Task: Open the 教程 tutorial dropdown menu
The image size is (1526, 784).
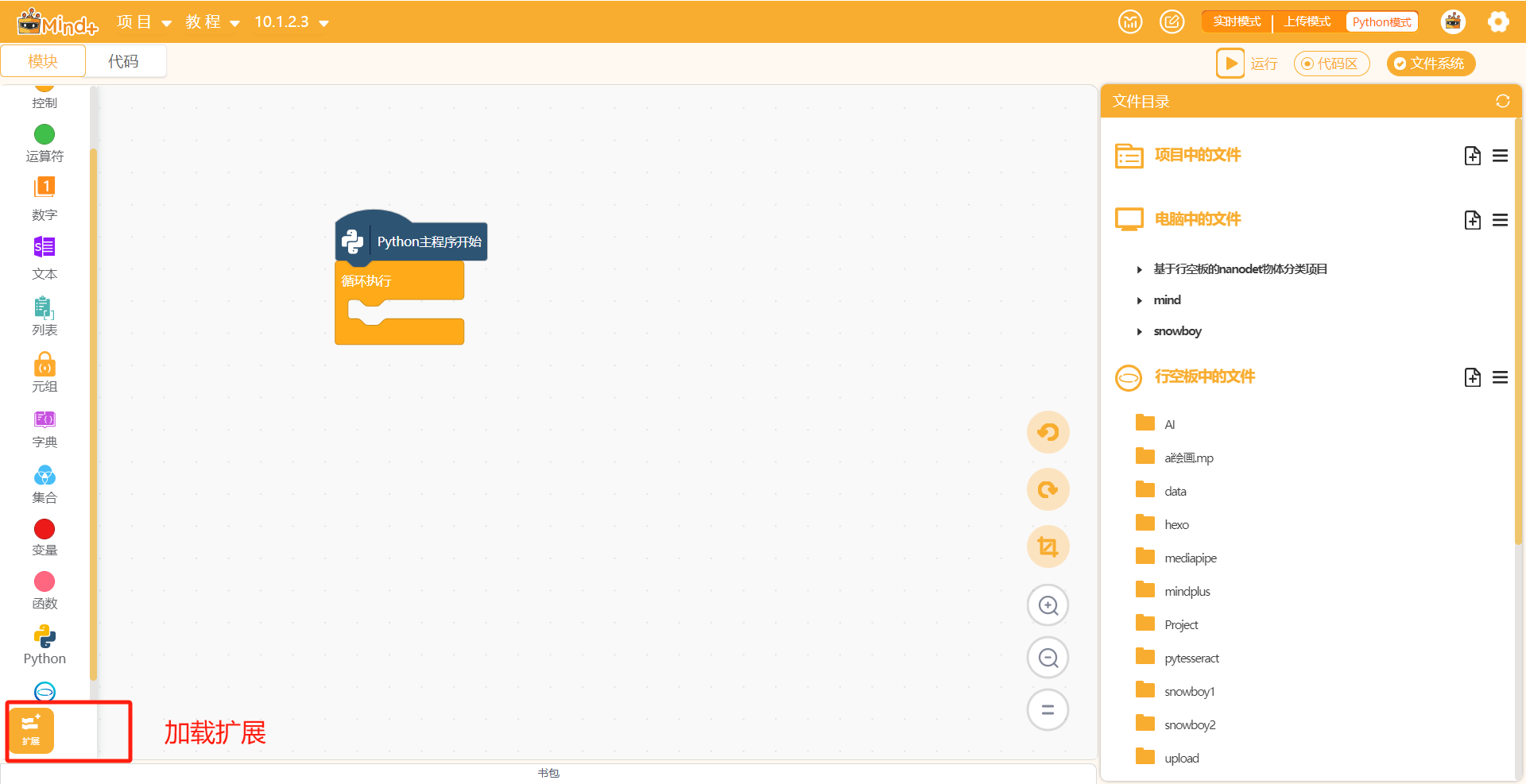Action: (x=212, y=22)
